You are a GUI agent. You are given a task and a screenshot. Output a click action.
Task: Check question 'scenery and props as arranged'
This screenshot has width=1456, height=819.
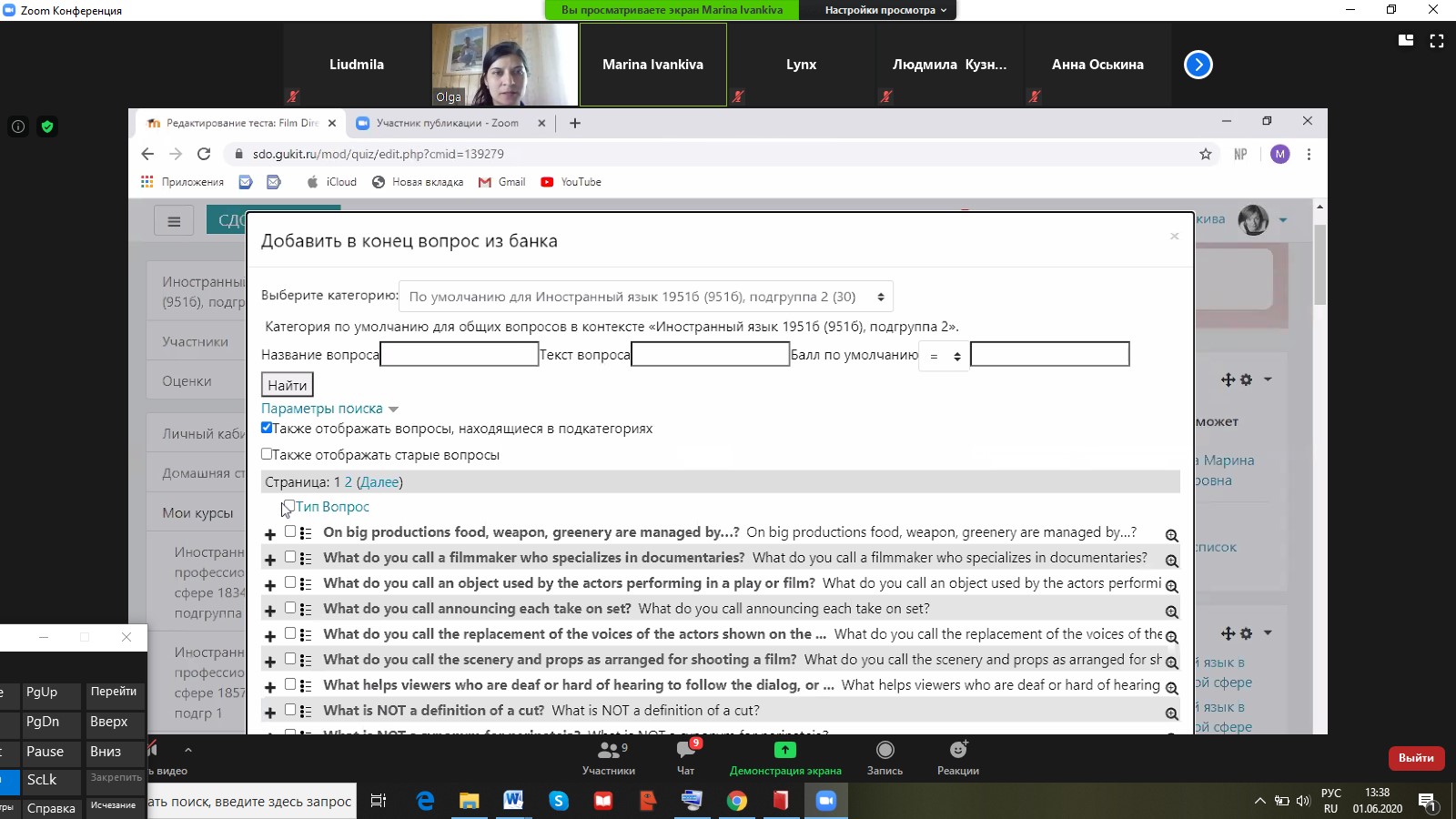(290, 658)
